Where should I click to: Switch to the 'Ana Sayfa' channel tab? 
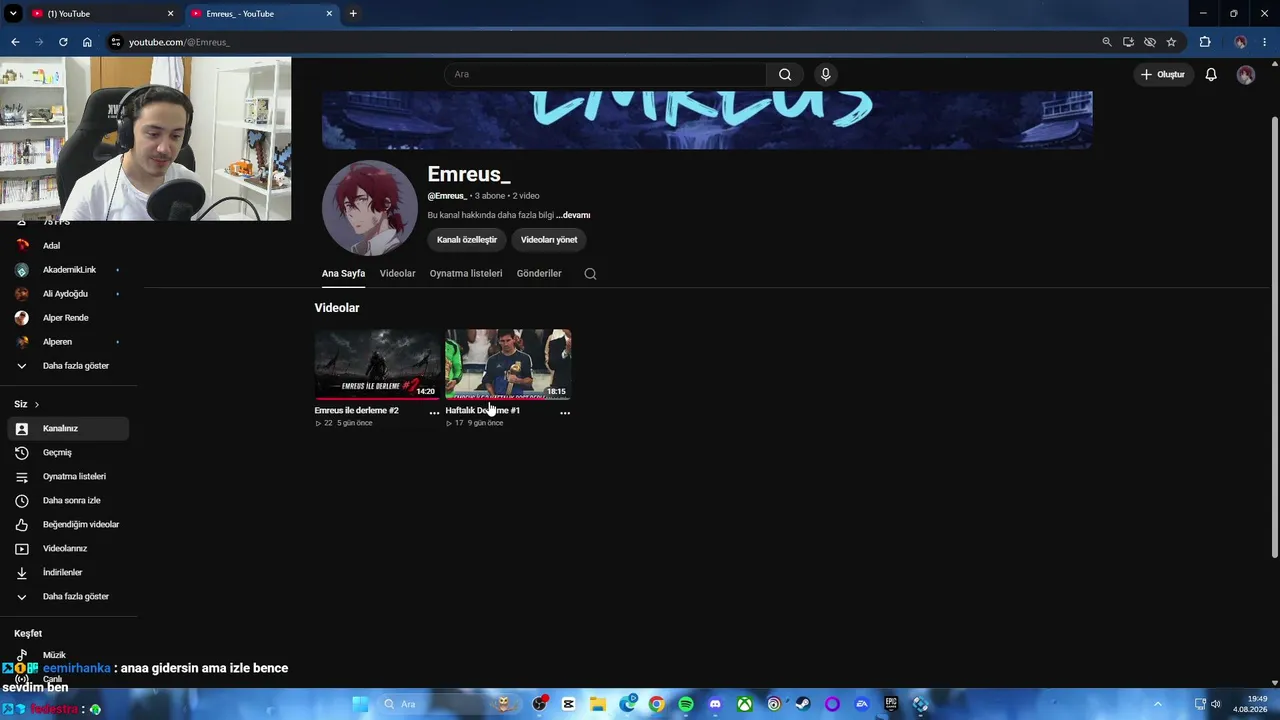[x=343, y=274]
